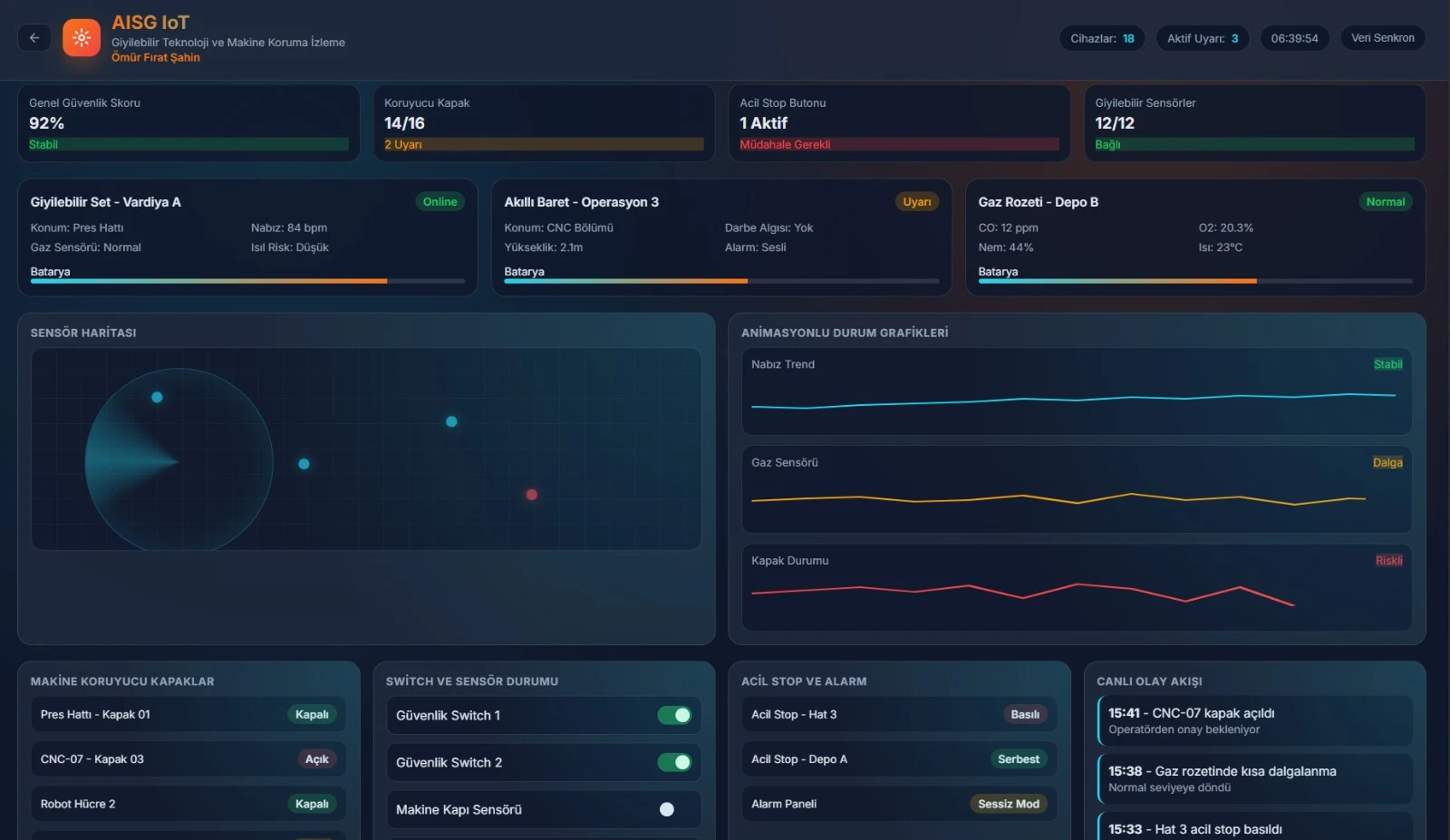Click the Uyarı badge on Akıllı Baret
Screen dimensions: 1450x840
coord(916,202)
